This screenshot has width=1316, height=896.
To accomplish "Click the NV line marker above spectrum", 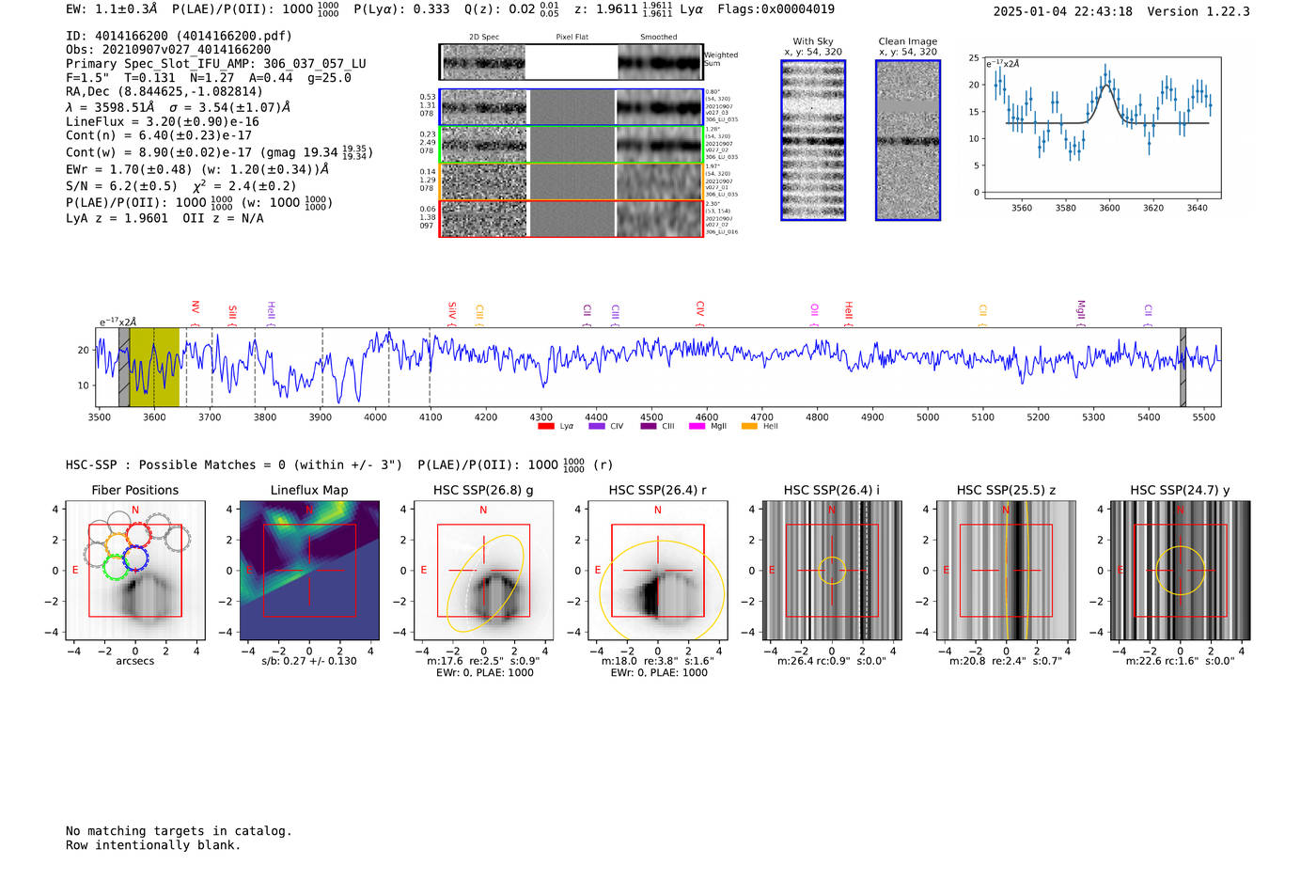I will (x=196, y=313).
